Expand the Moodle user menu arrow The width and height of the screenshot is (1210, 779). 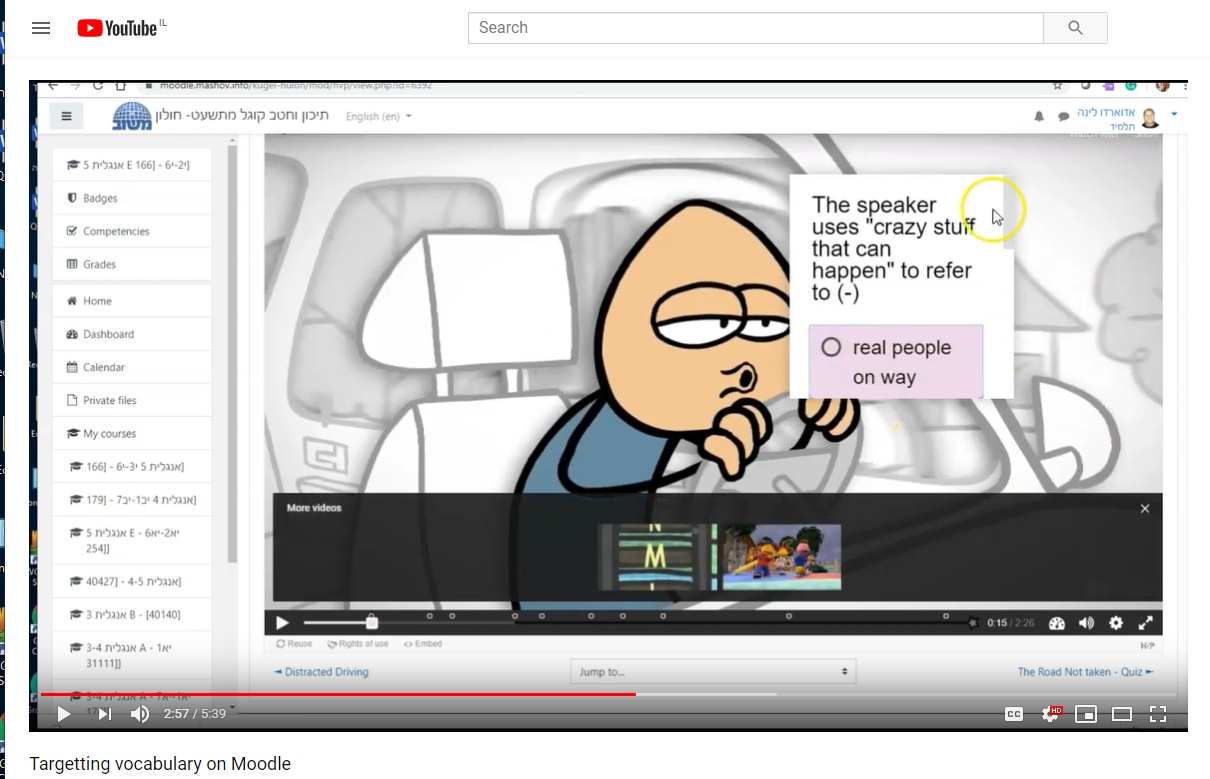click(x=1174, y=115)
